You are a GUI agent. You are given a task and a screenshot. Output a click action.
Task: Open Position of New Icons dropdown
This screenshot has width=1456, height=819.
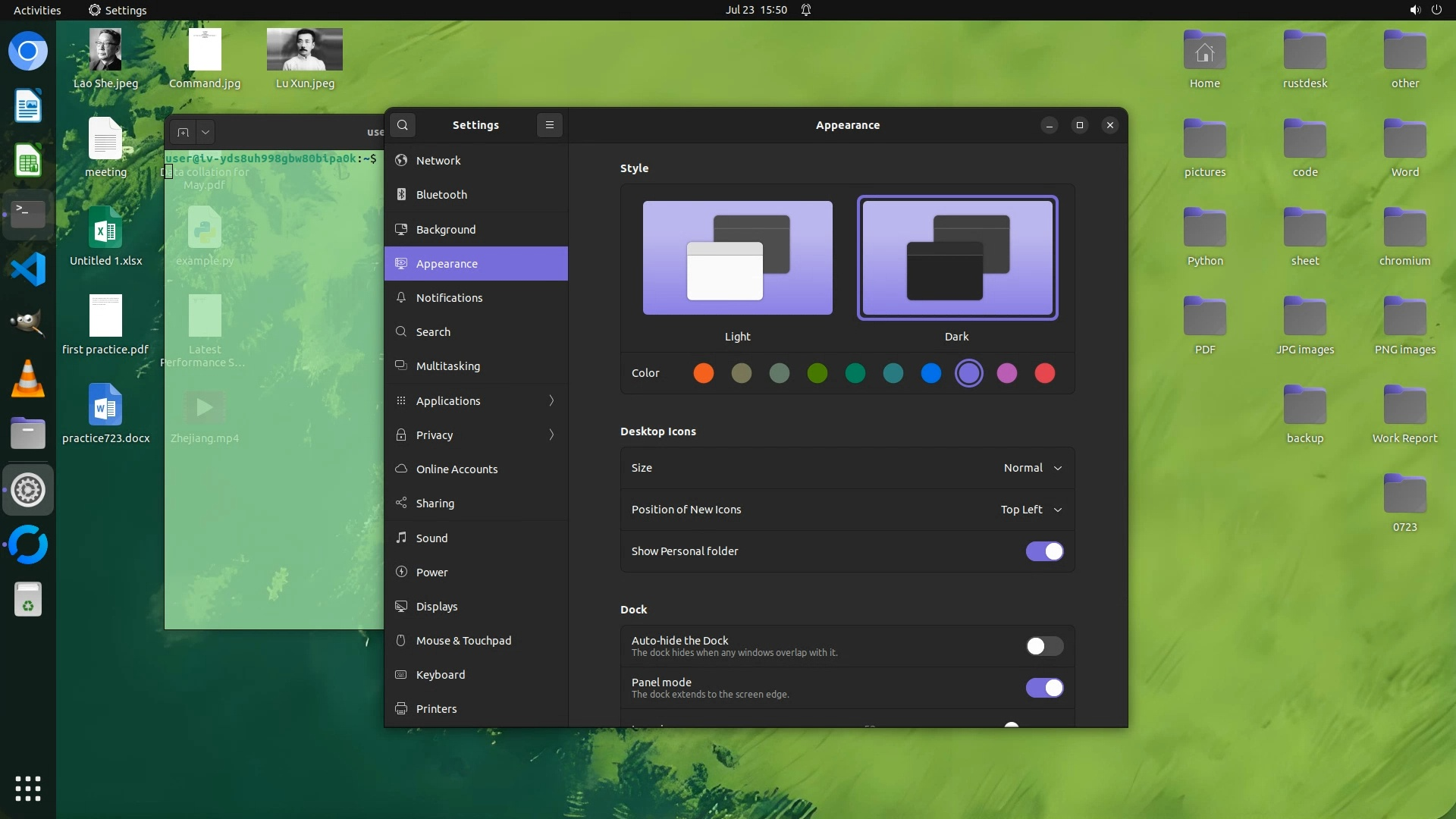(1031, 510)
